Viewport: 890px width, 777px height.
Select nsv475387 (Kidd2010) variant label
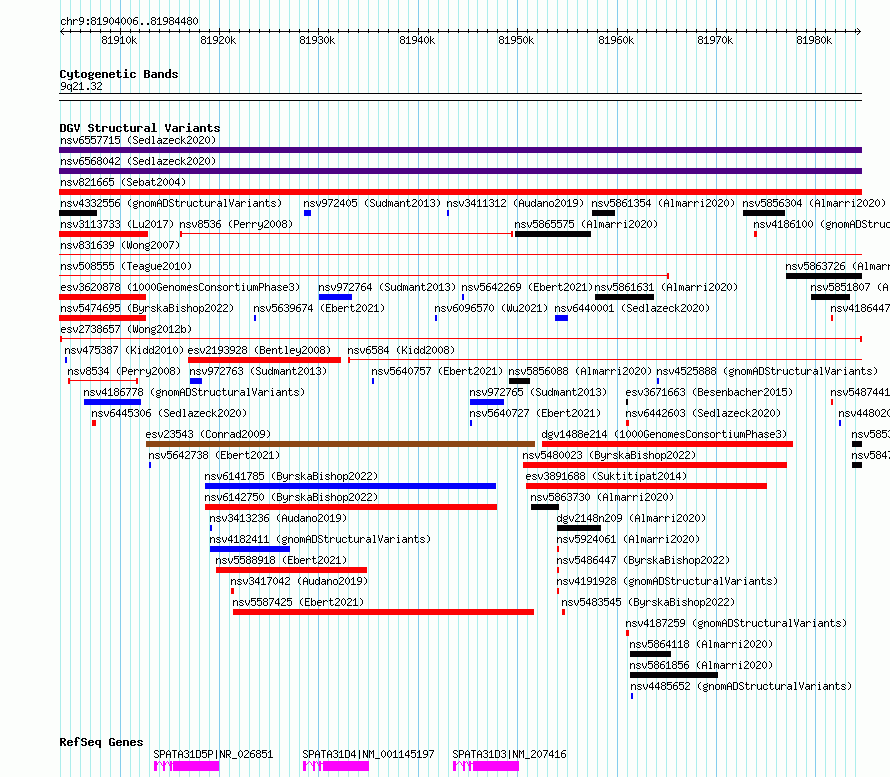[x=124, y=350]
